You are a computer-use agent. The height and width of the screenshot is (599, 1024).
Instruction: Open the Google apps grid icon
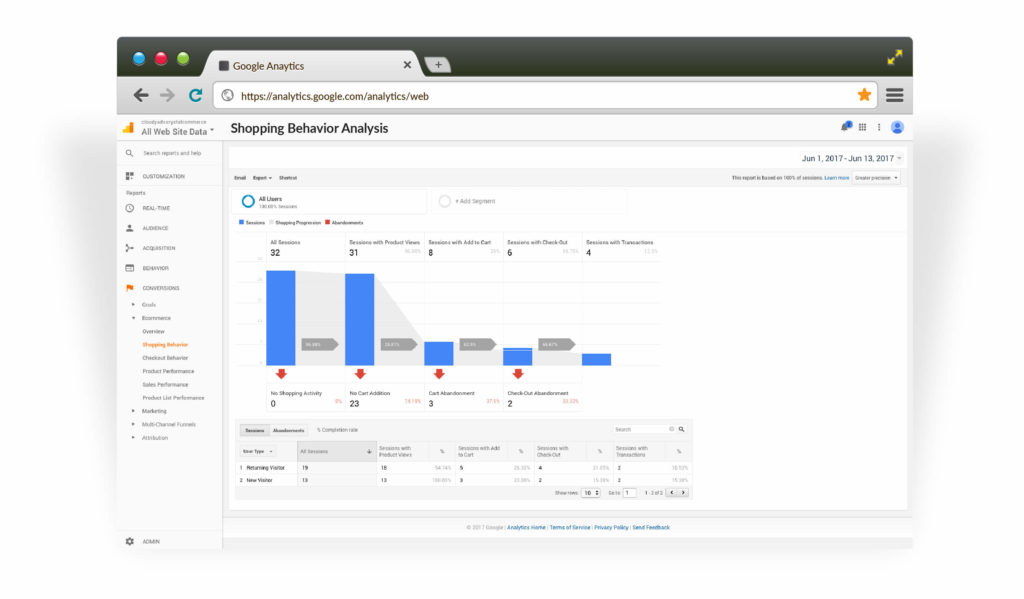point(862,126)
